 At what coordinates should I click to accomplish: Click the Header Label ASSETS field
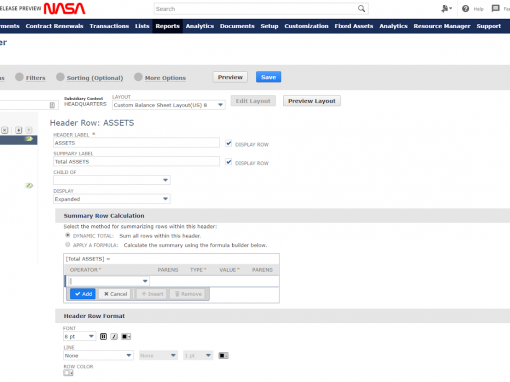point(136,143)
